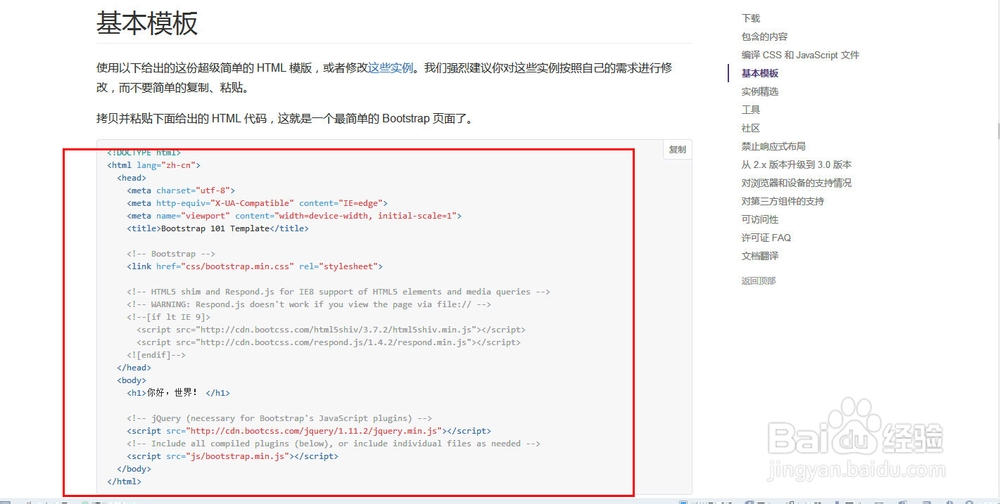Click the html5shiv.min.js script line

coord(331,330)
